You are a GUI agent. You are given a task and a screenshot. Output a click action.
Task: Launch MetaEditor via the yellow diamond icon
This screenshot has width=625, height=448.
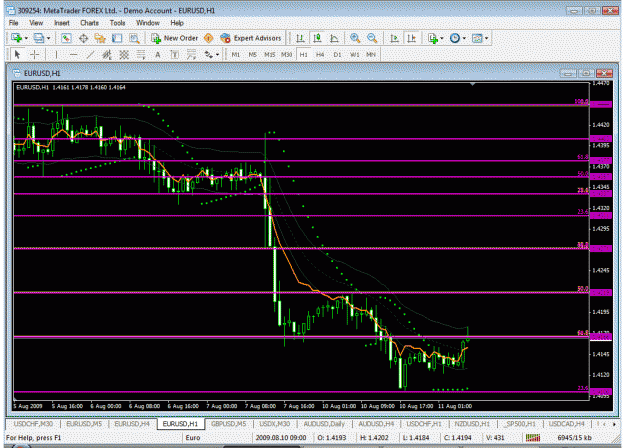coord(208,38)
